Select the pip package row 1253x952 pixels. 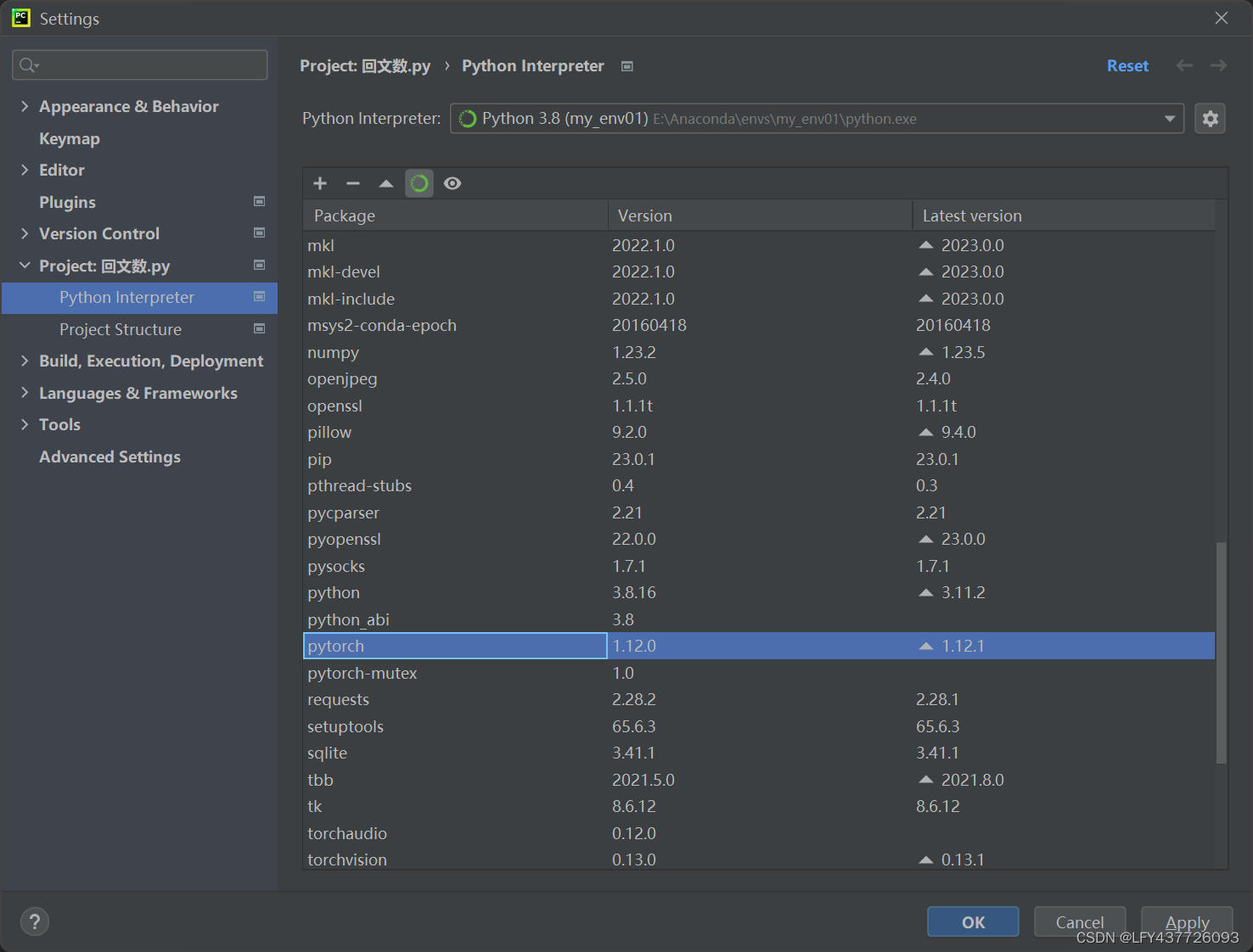coord(759,459)
